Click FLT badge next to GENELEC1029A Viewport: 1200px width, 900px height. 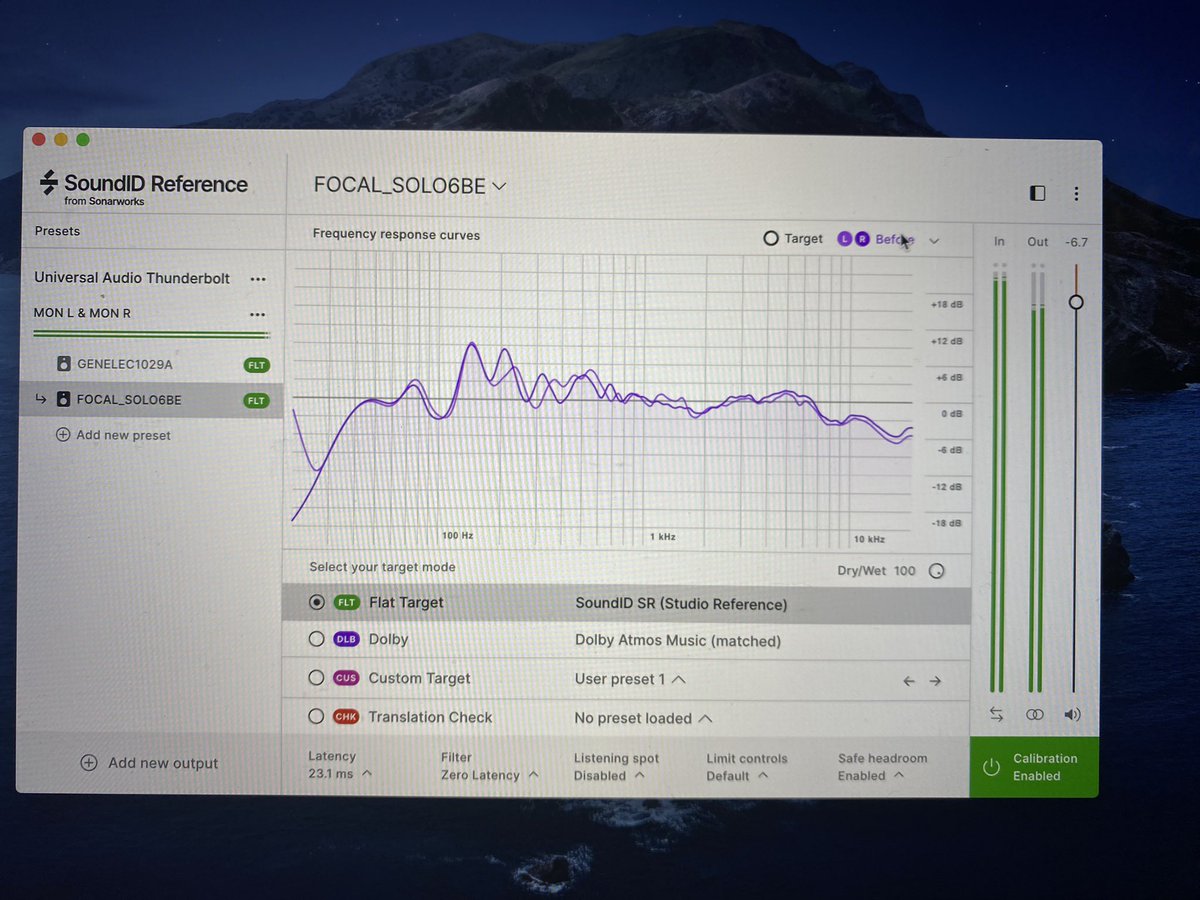click(257, 365)
